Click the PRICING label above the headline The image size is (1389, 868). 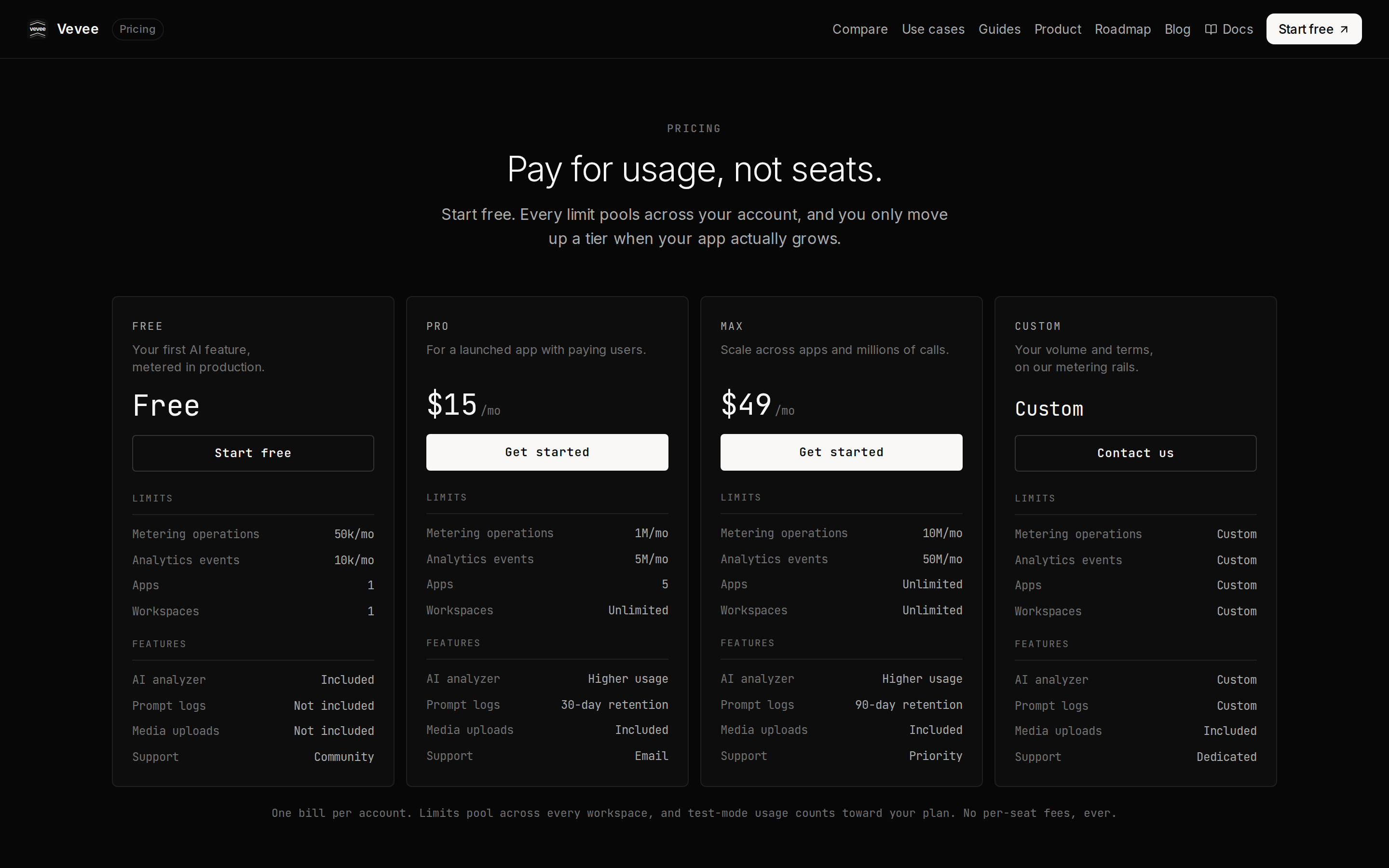(x=694, y=129)
